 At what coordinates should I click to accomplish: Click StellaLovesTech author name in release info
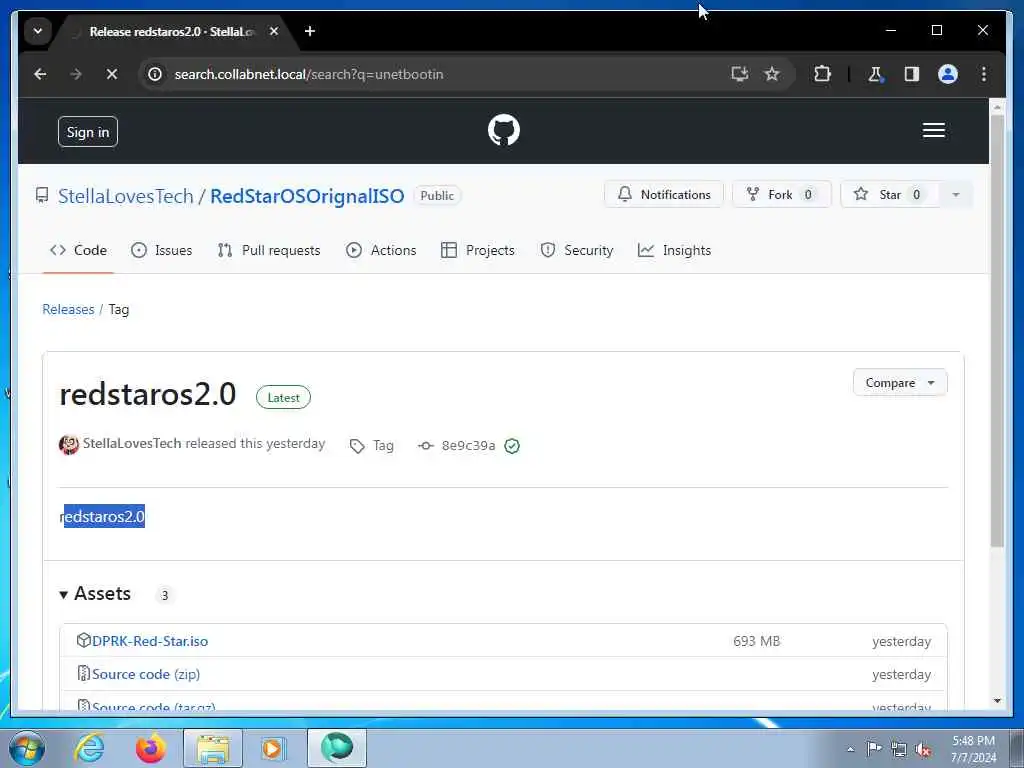pos(132,443)
